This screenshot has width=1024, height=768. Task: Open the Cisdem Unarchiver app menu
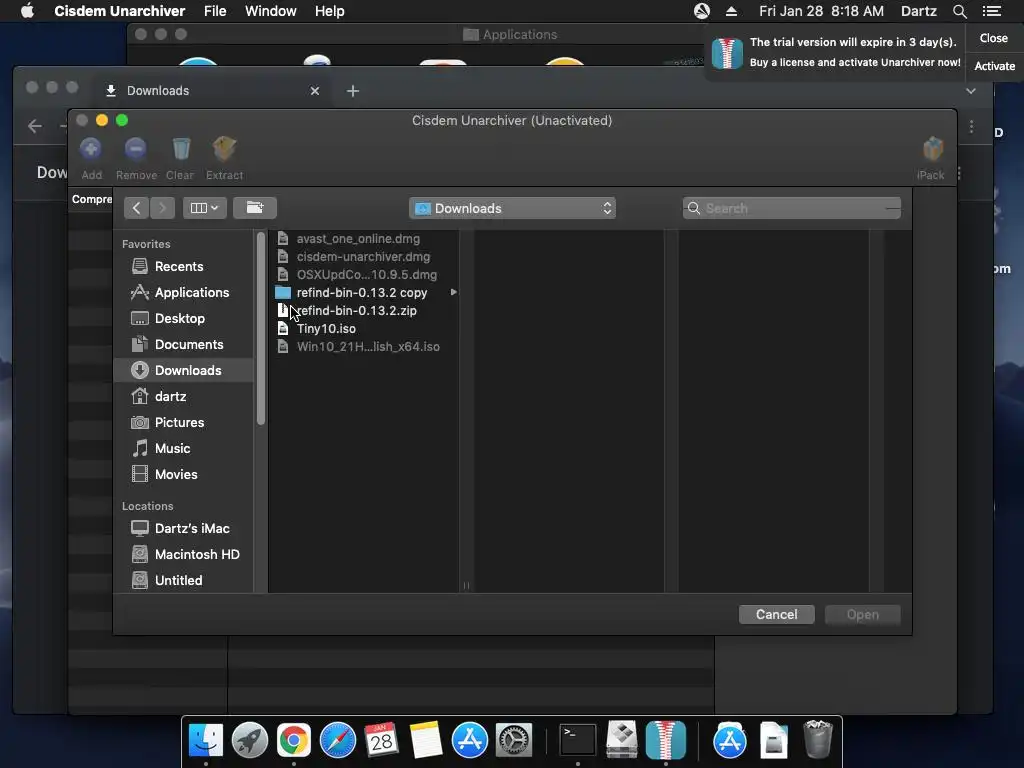(x=120, y=11)
